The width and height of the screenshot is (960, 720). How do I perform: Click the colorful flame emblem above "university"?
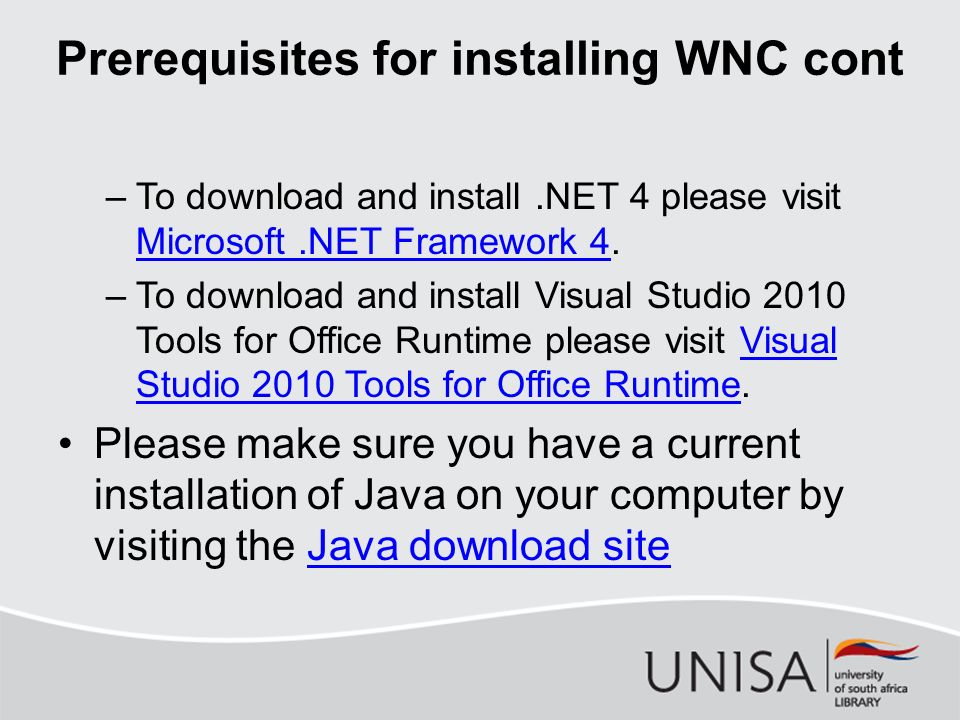click(x=876, y=651)
